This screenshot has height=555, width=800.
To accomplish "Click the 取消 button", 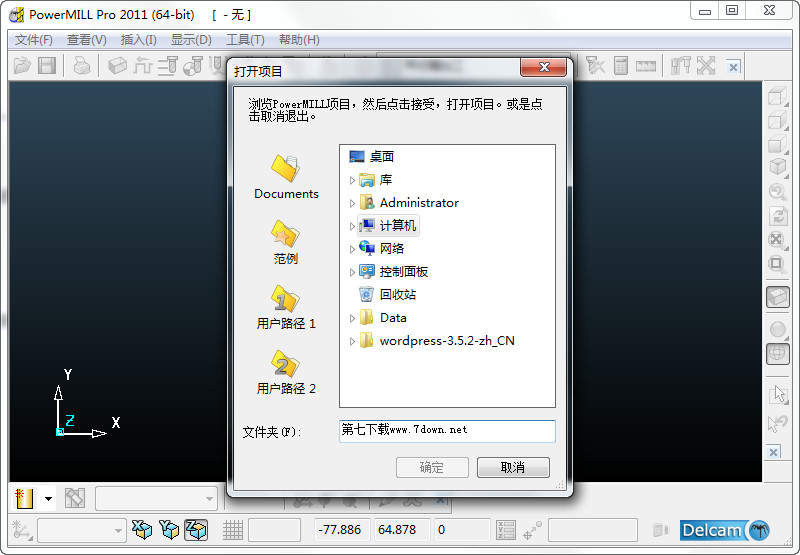I will tap(513, 467).
